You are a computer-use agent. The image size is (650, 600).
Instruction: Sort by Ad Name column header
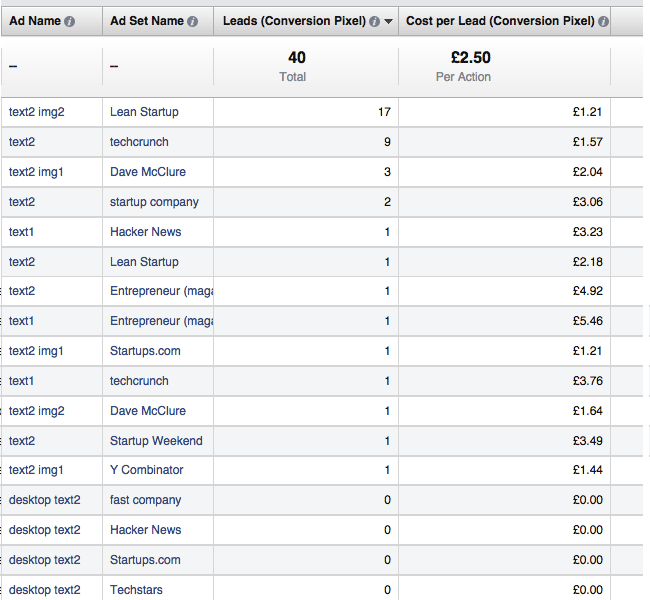point(35,21)
